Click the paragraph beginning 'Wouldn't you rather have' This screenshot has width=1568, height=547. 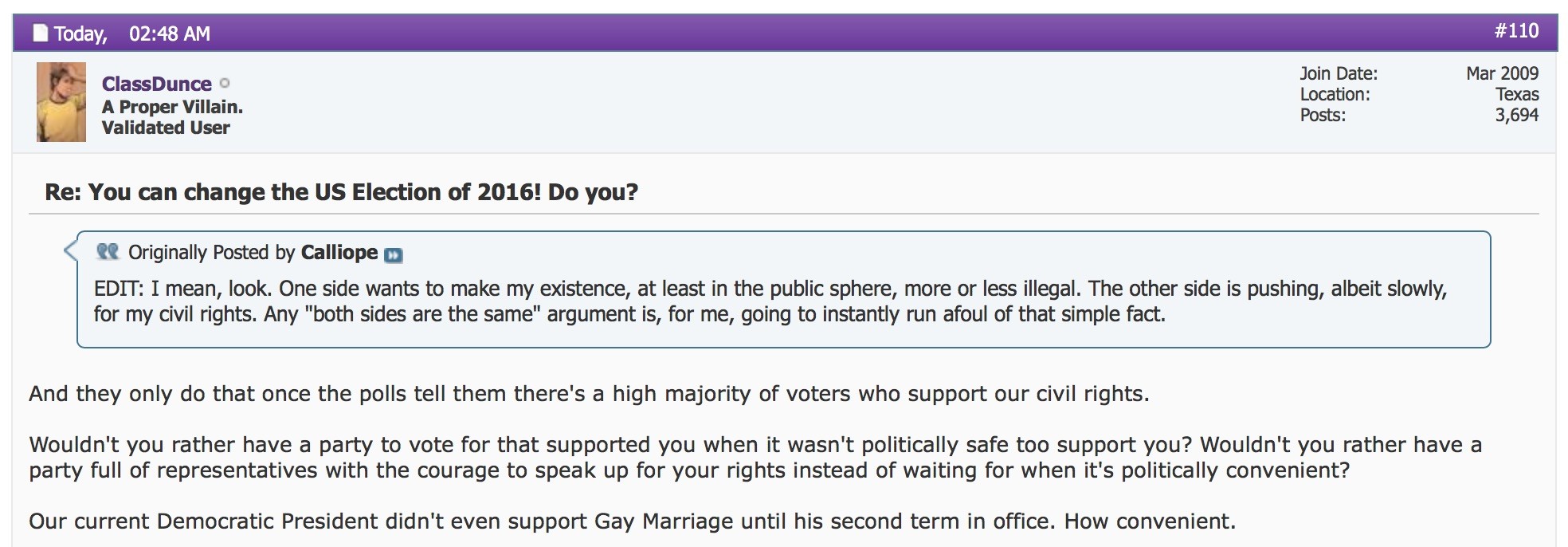point(755,458)
